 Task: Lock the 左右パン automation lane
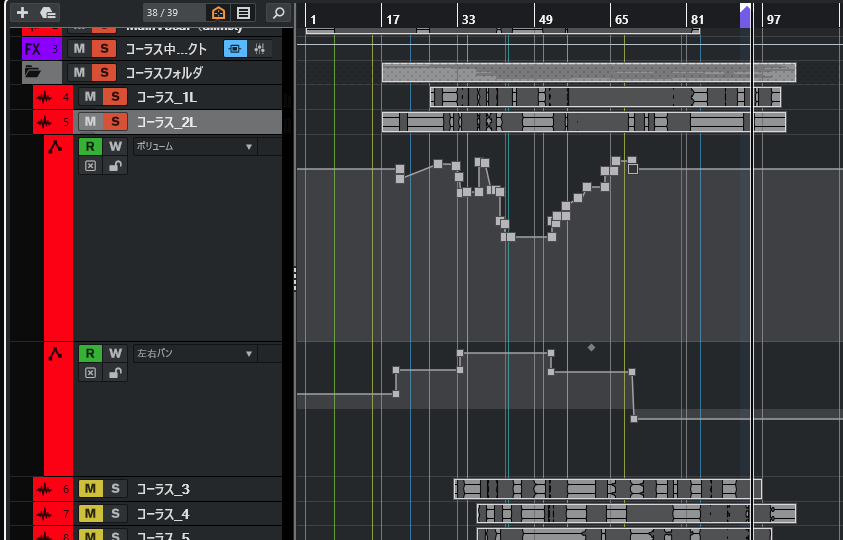click(x=115, y=373)
